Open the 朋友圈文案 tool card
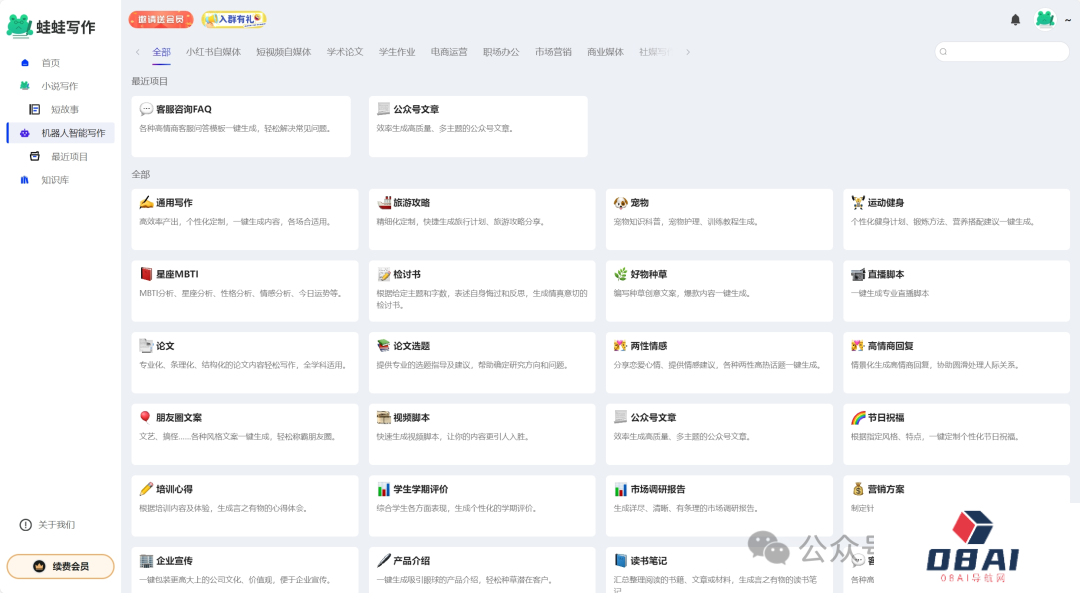The width and height of the screenshot is (1080, 593). point(244,434)
